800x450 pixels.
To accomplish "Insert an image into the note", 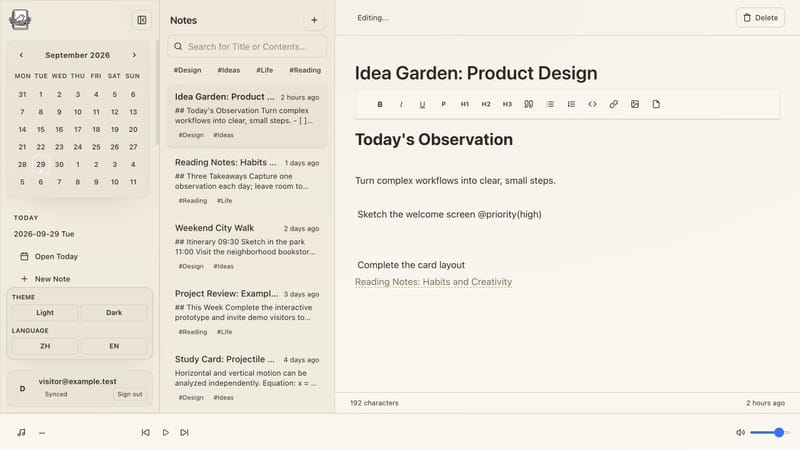I will click(635, 104).
